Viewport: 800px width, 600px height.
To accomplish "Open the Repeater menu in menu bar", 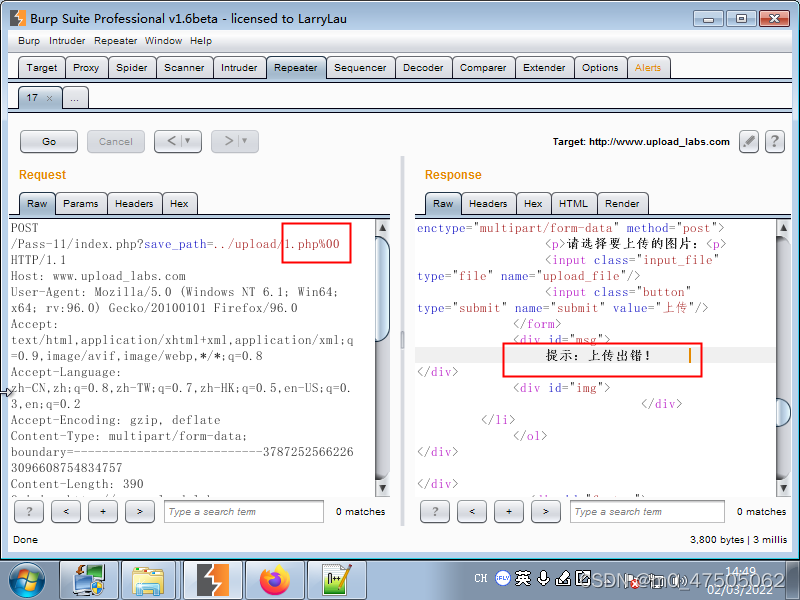I will 115,41.
